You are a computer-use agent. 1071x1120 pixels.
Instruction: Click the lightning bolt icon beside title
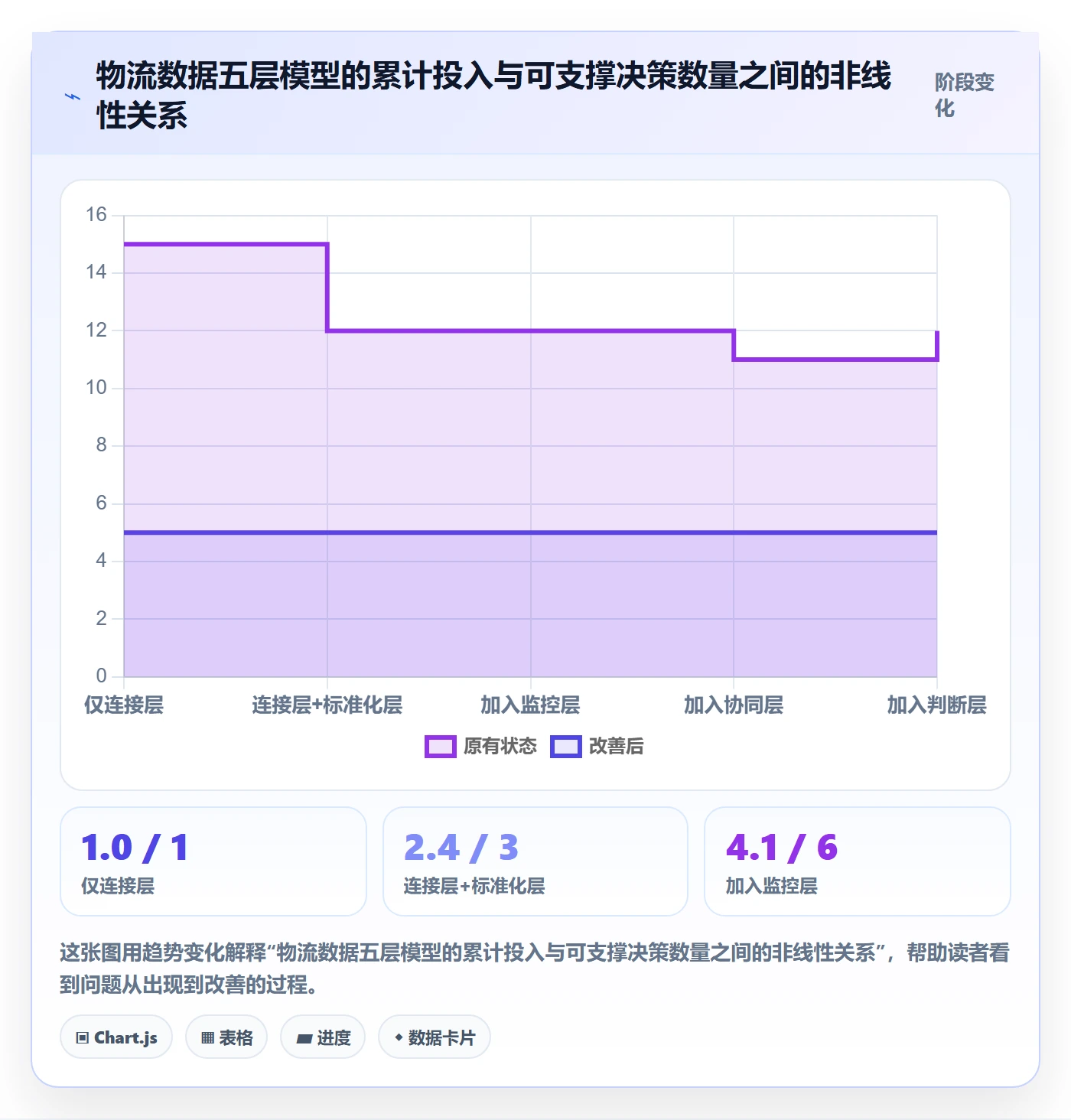point(73,96)
